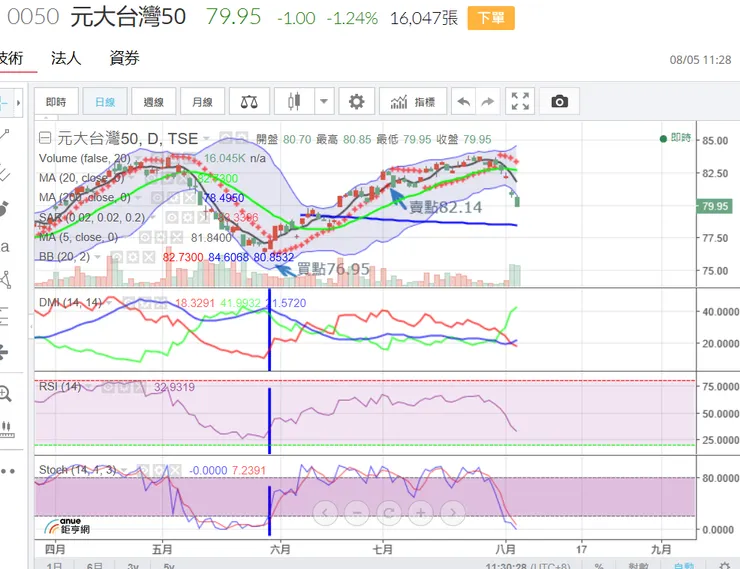Open settings gear for MA (200, close, 0)

[x=175, y=198]
